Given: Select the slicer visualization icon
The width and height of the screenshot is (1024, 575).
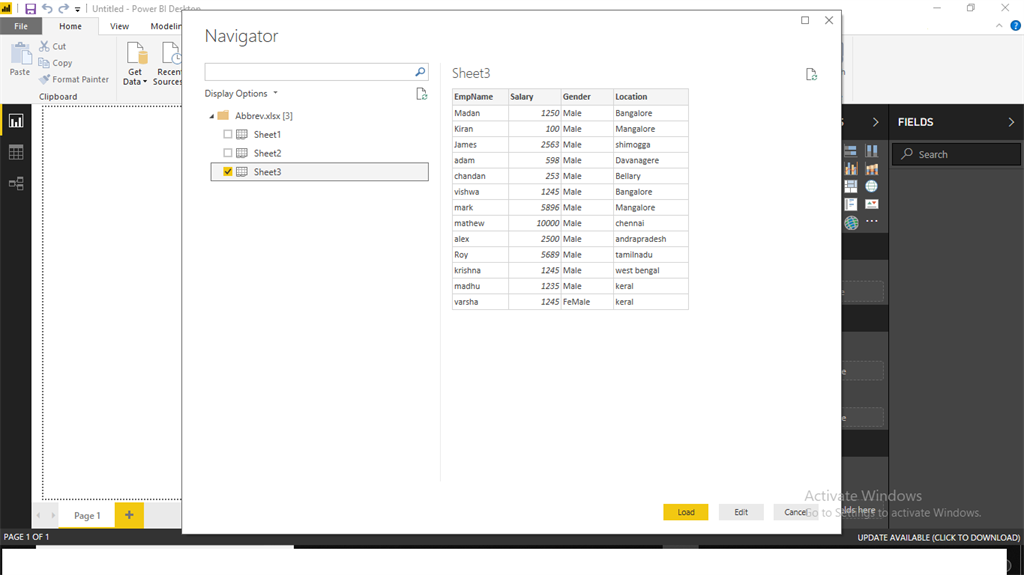Looking at the screenshot, I should point(850,205).
